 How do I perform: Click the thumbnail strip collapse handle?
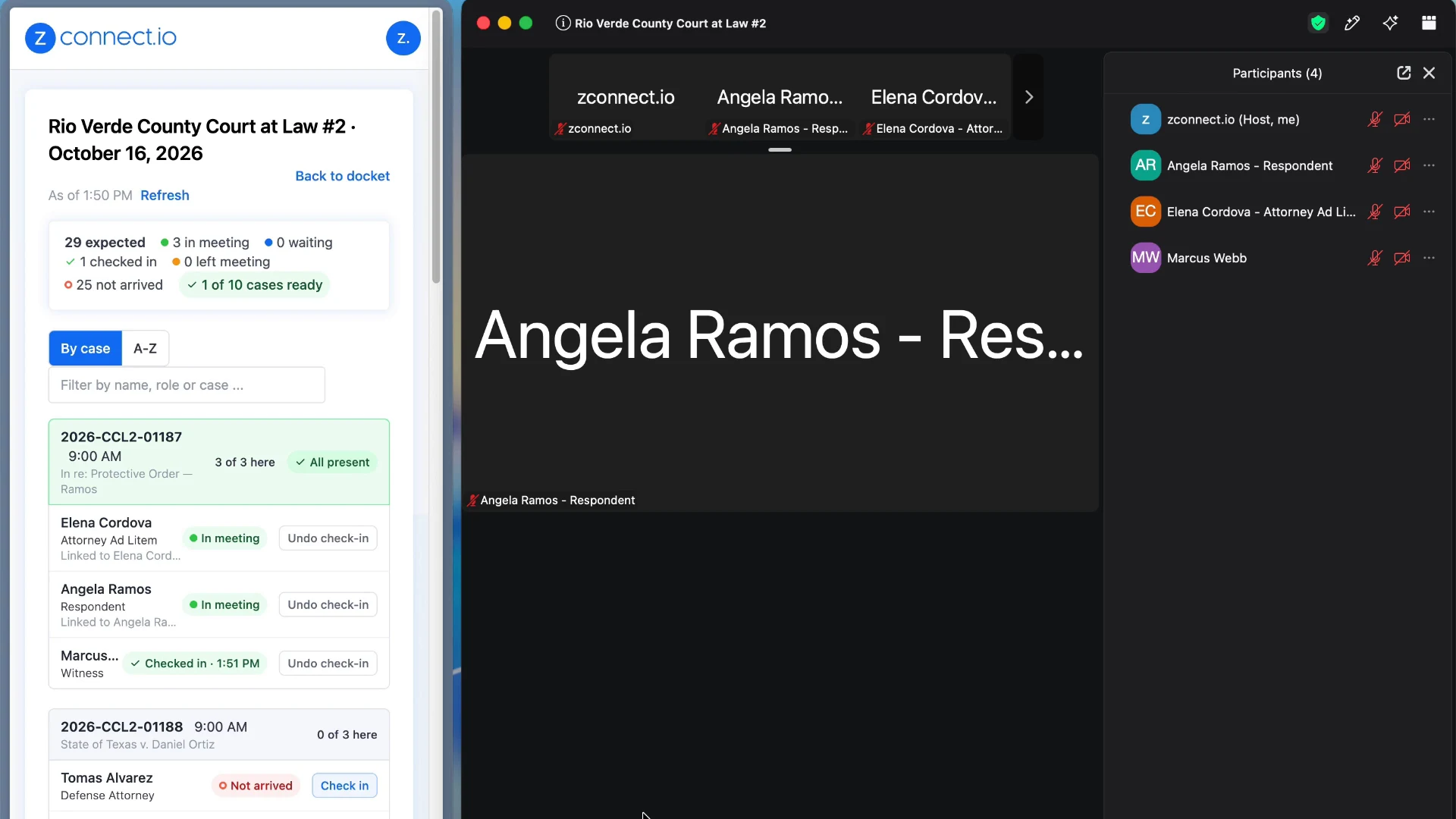(780, 149)
